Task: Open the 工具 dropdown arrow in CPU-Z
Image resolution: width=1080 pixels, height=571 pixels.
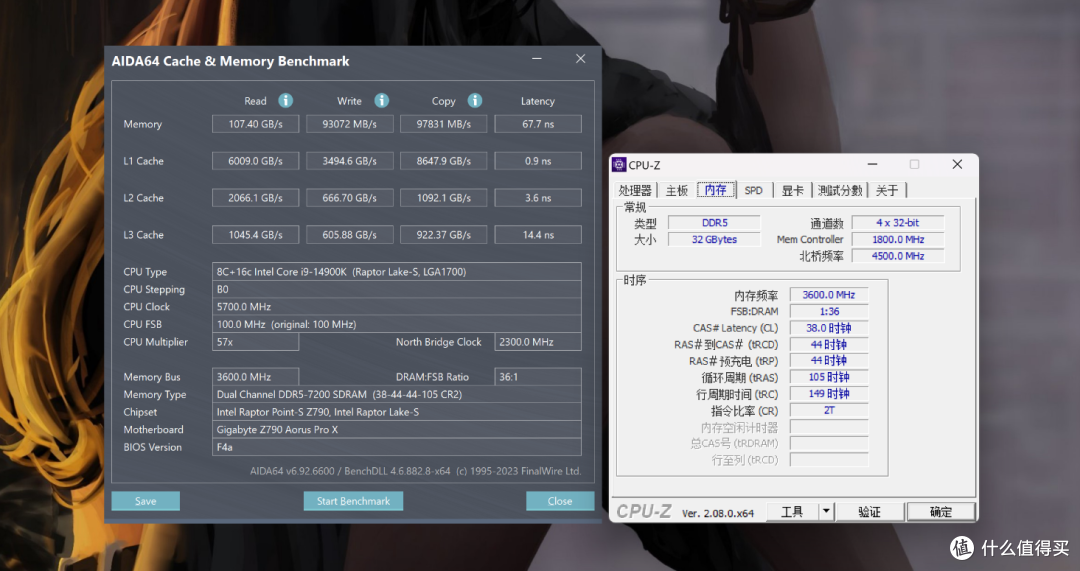Action: point(827,512)
